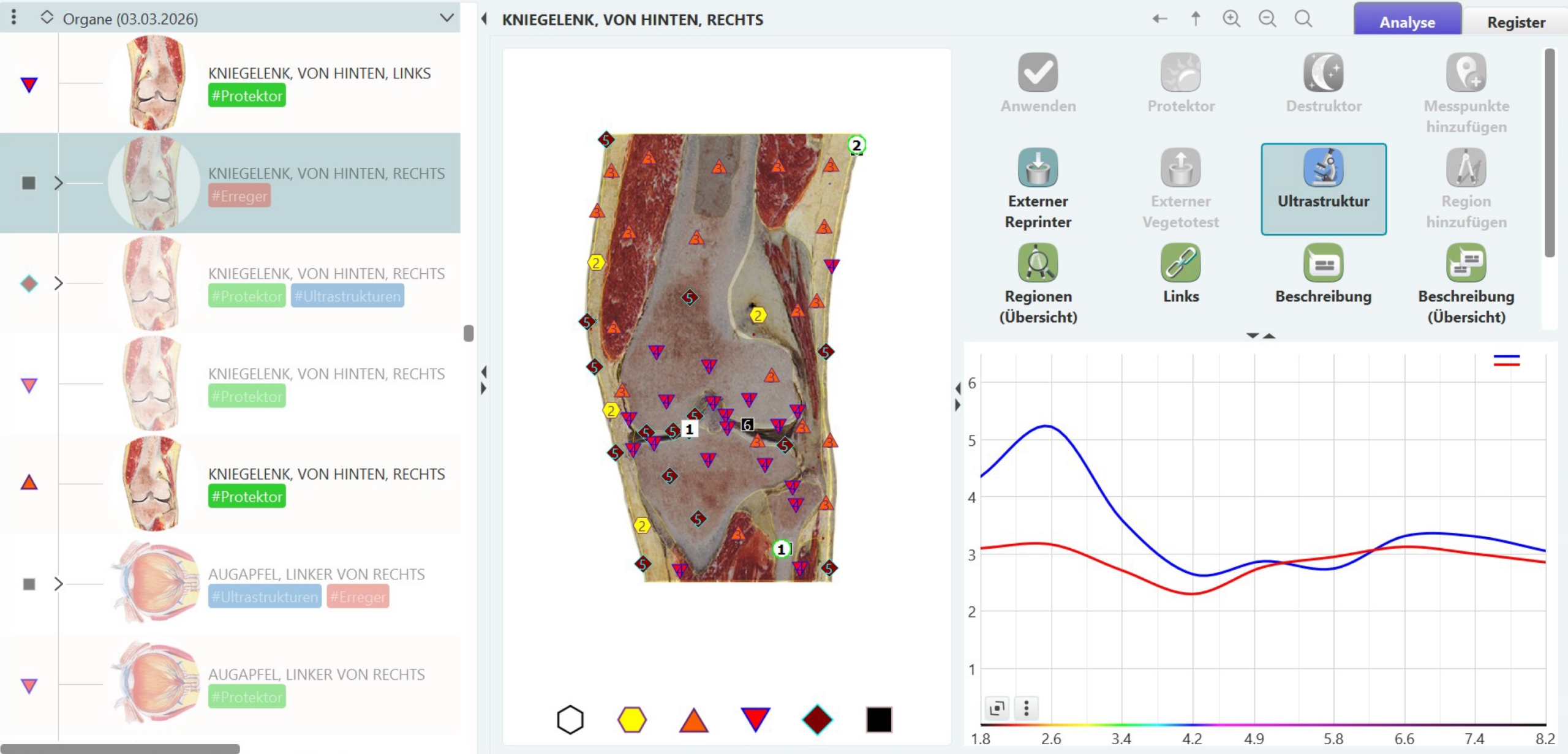Expand the Organe (03.03.2026) dropdown
The image size is (1568, 754).
[447, 18]
